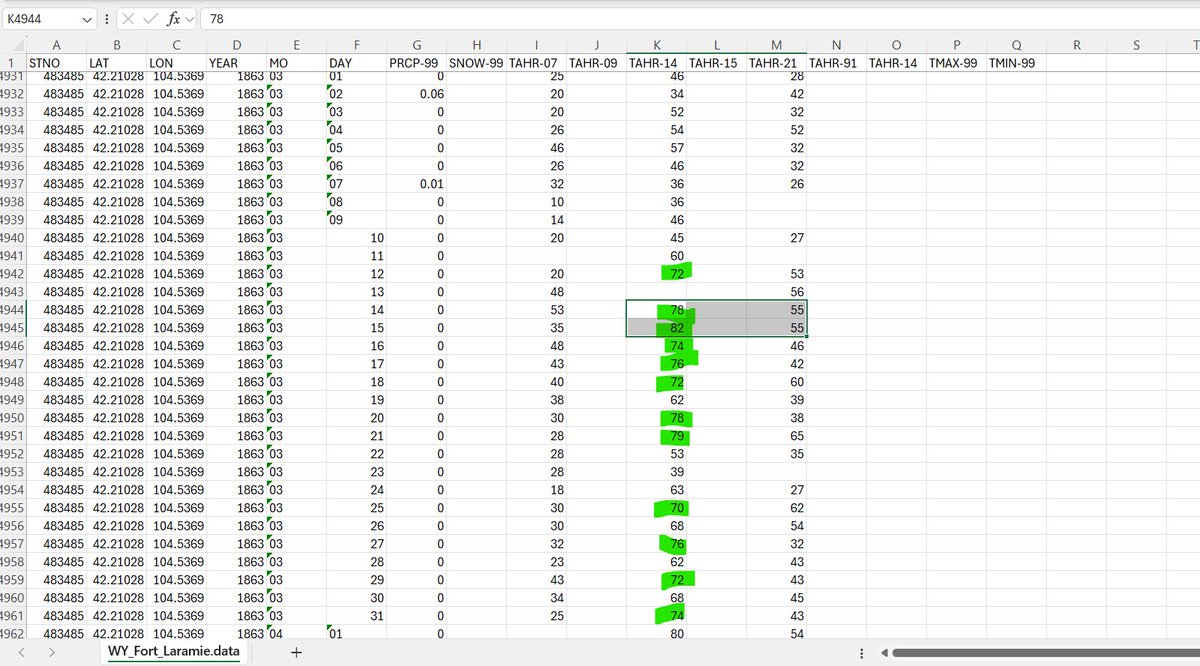Select the DAY cell containing 31
Screen dimensions: 1200x666
356,616
